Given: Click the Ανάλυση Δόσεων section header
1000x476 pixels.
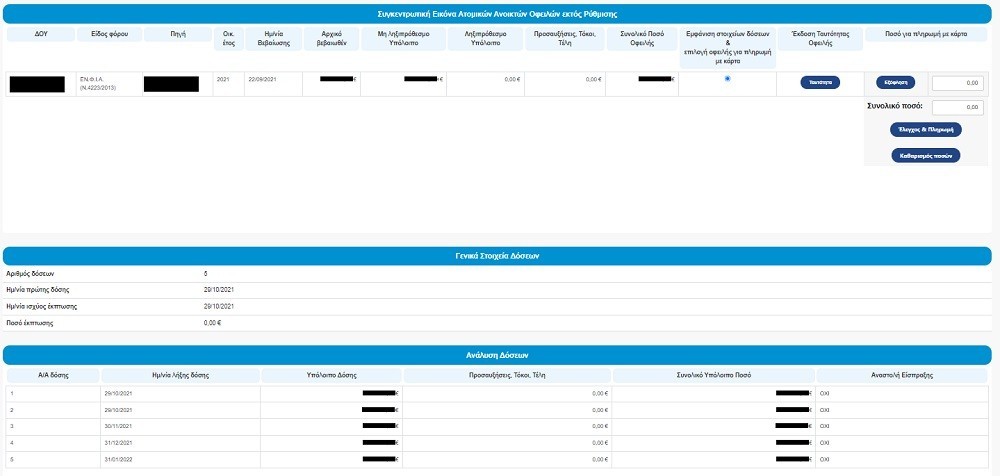Looking at the screenshot, I should tap(497, 355).
